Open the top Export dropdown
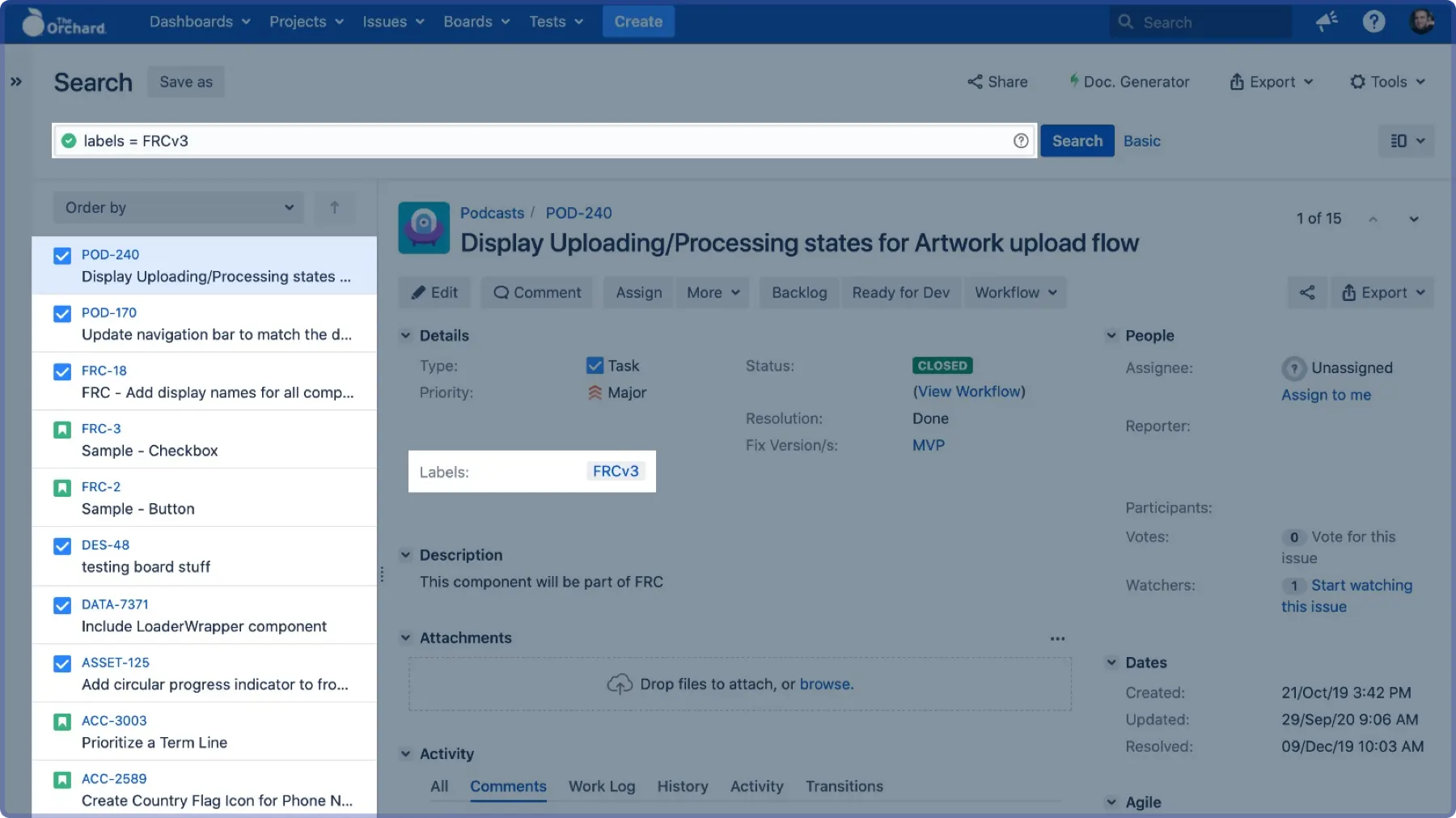Image resolution: width=1456 pixels, height=818 pixels. click(1271, 82)
